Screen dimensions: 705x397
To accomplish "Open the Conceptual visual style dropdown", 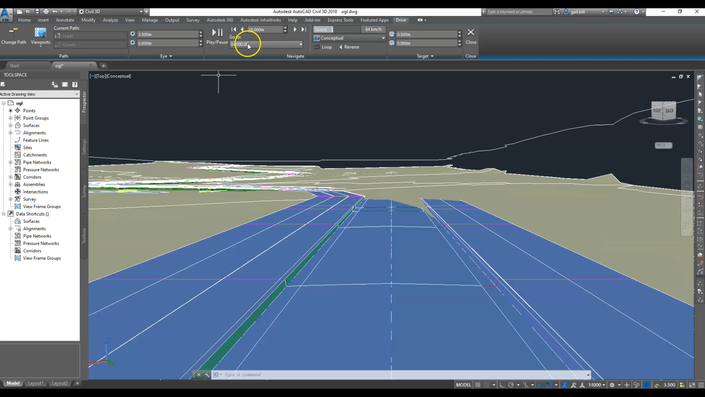I will [x=350, y=38].
